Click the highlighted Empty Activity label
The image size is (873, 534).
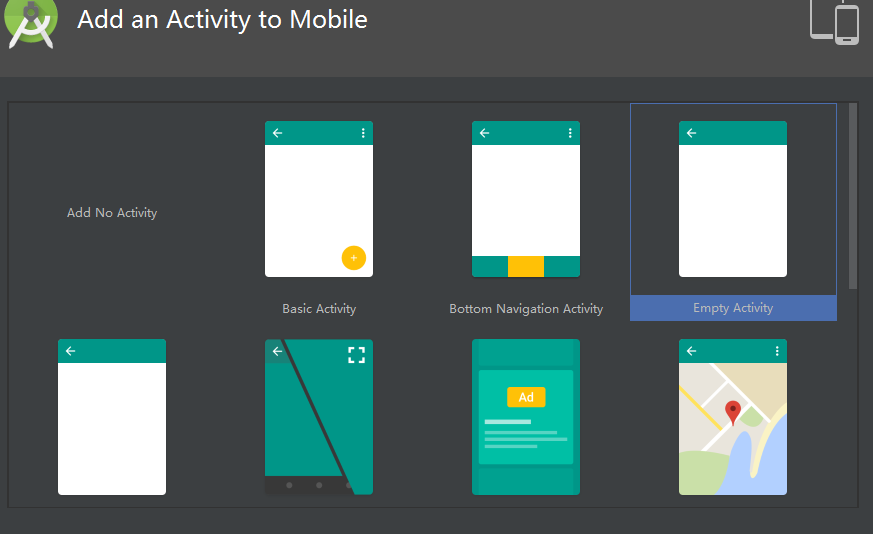coord(733,308)
